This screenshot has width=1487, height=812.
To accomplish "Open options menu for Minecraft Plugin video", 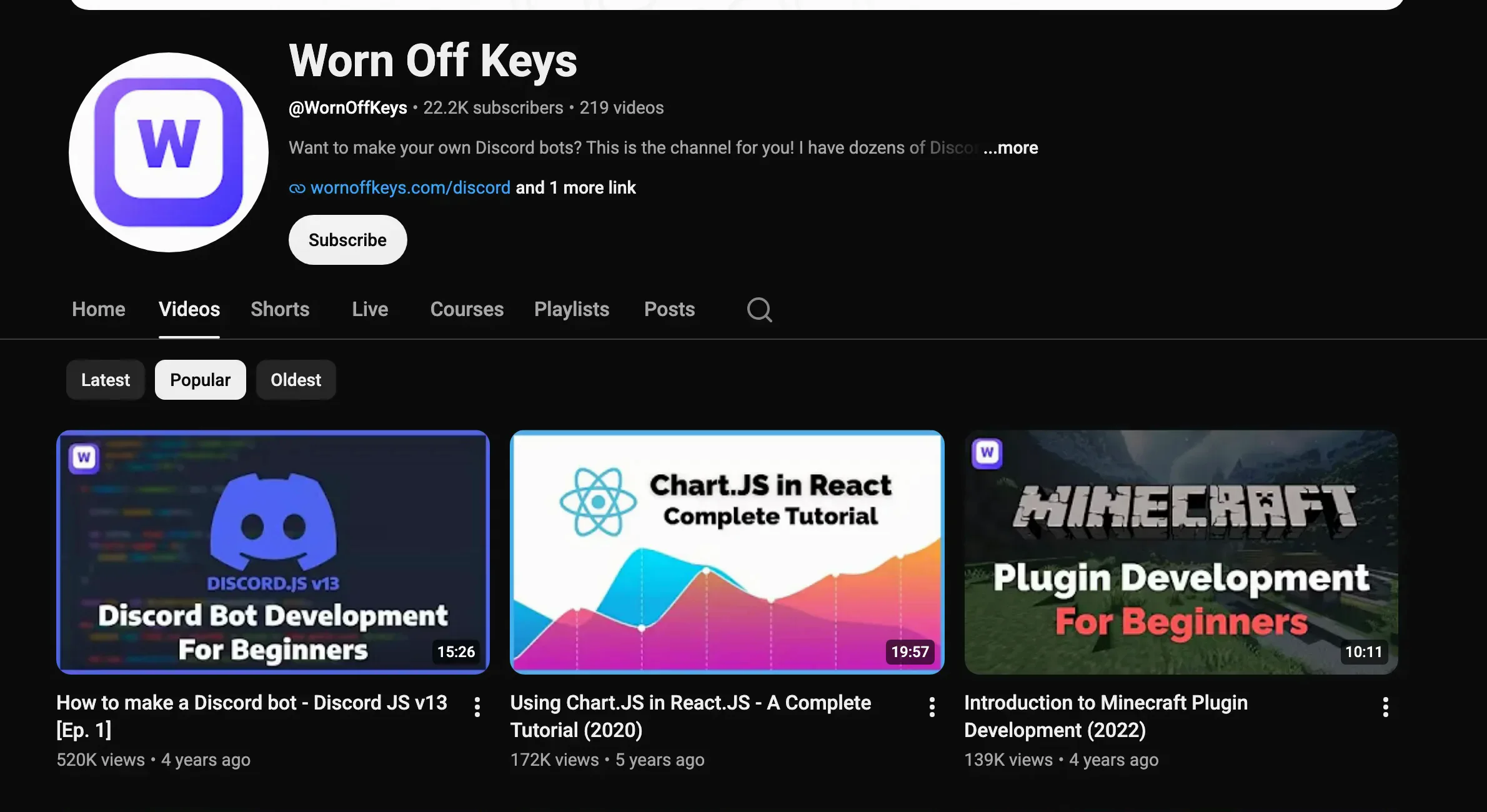I will [x=1385, y=707].
